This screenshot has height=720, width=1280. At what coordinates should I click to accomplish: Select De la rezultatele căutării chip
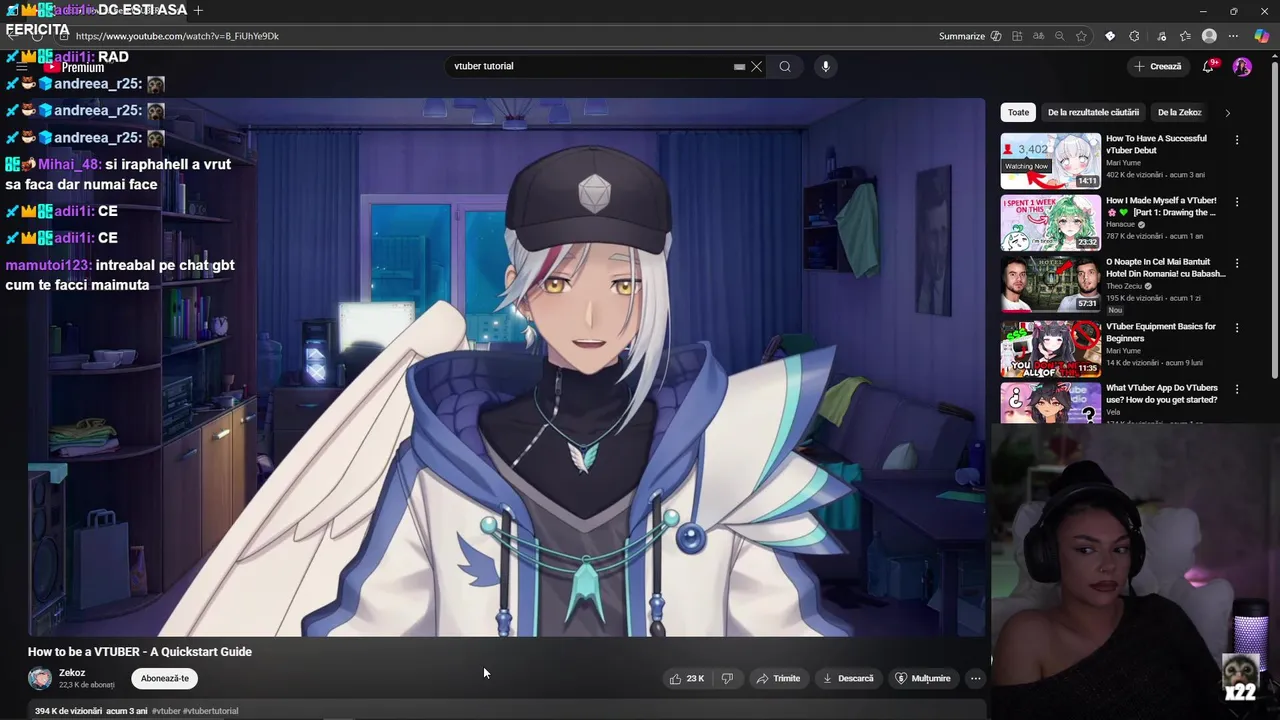point(1093,112)
